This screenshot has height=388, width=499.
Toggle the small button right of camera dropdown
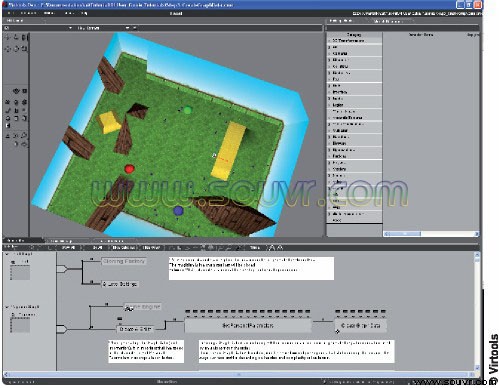(135, 28)
